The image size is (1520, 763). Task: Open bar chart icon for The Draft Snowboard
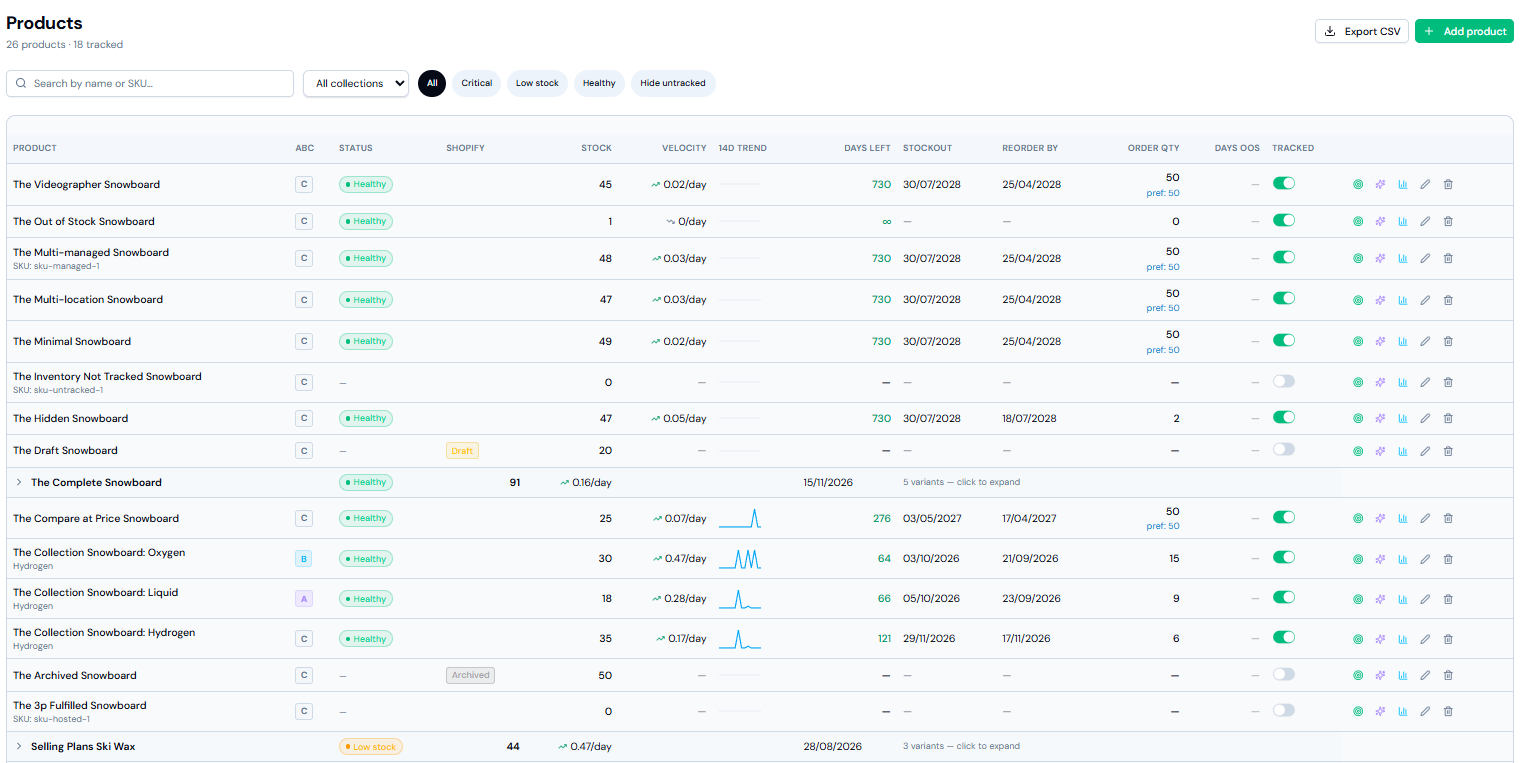[x=1403, y=451]
